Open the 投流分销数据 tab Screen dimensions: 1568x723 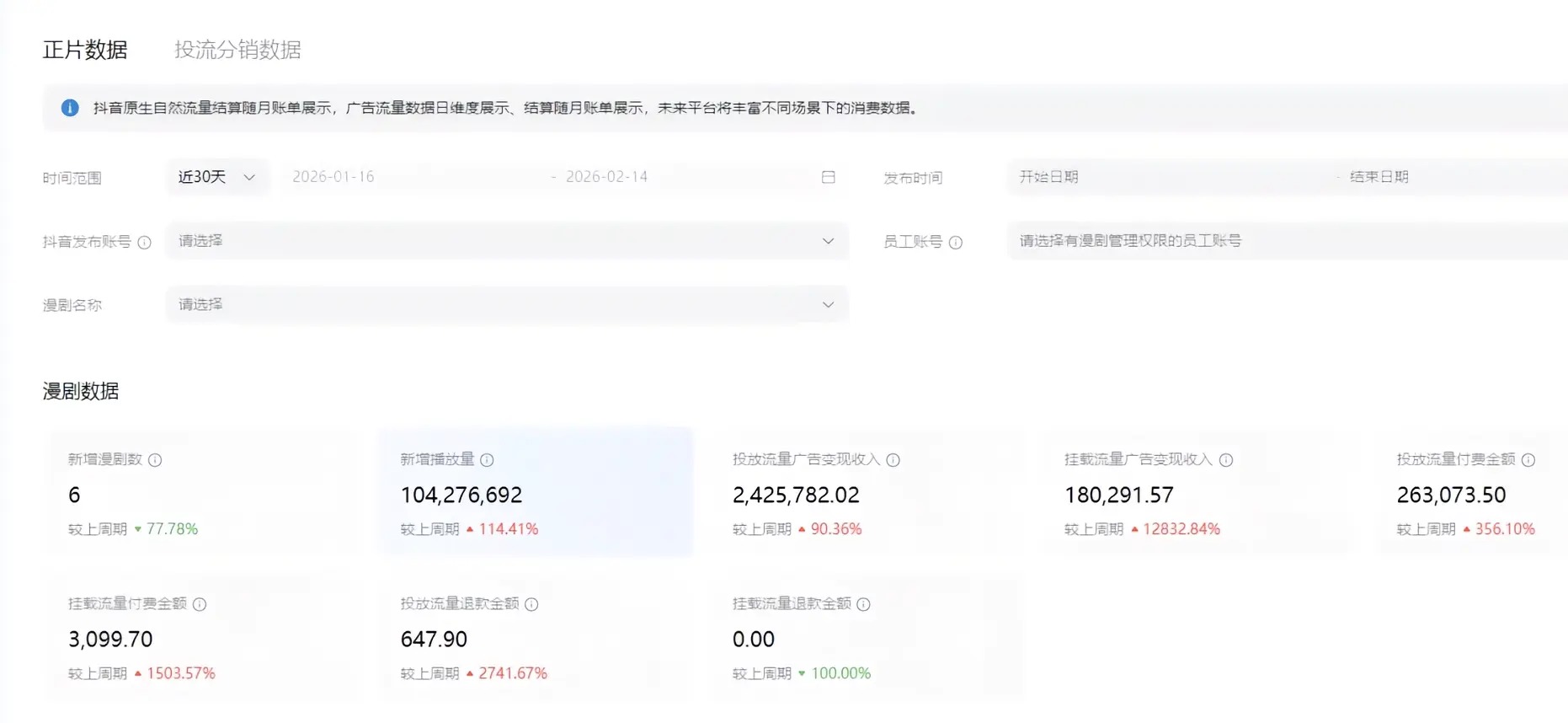pos(237,50)
